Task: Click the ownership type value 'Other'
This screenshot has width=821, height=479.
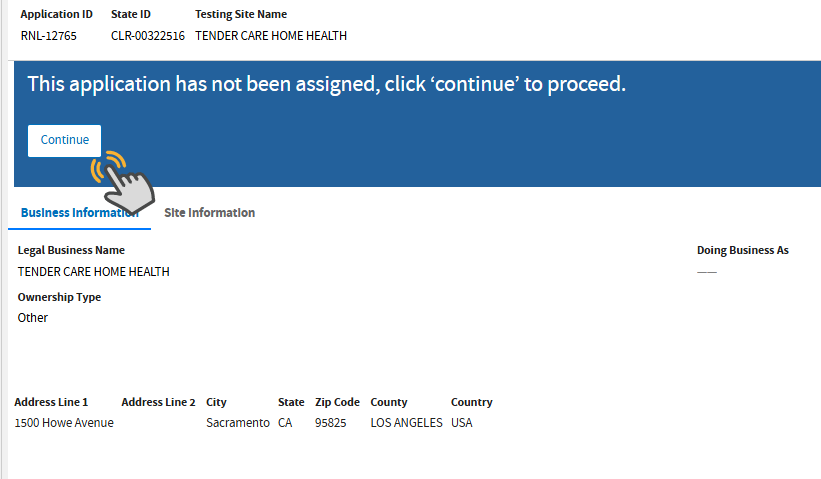Action: 33,318
